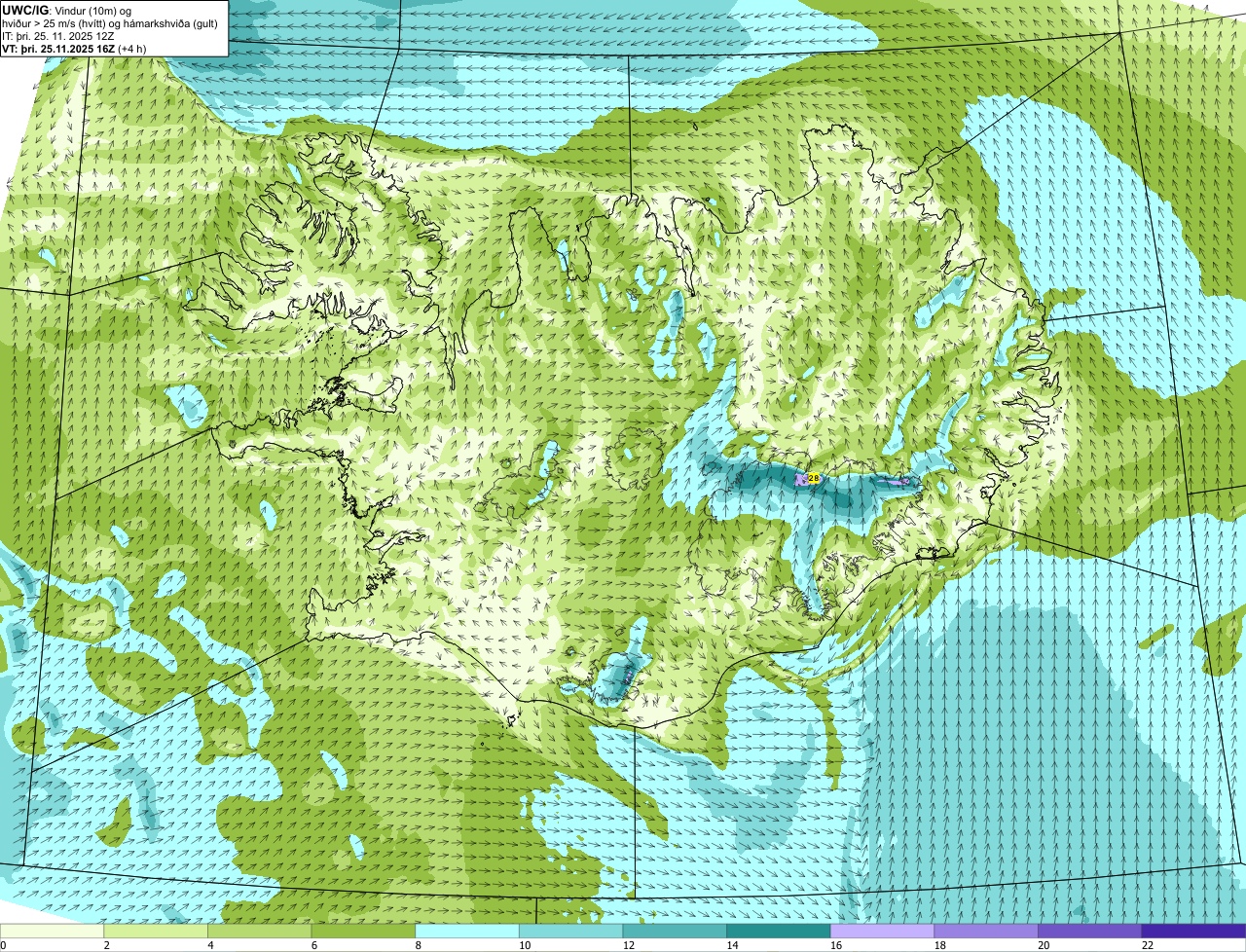Click the 'VT: þri. 25.11.2025 16Z (+4 h)' line
This screenshot has width=1246, height=952.
(76, 48)
